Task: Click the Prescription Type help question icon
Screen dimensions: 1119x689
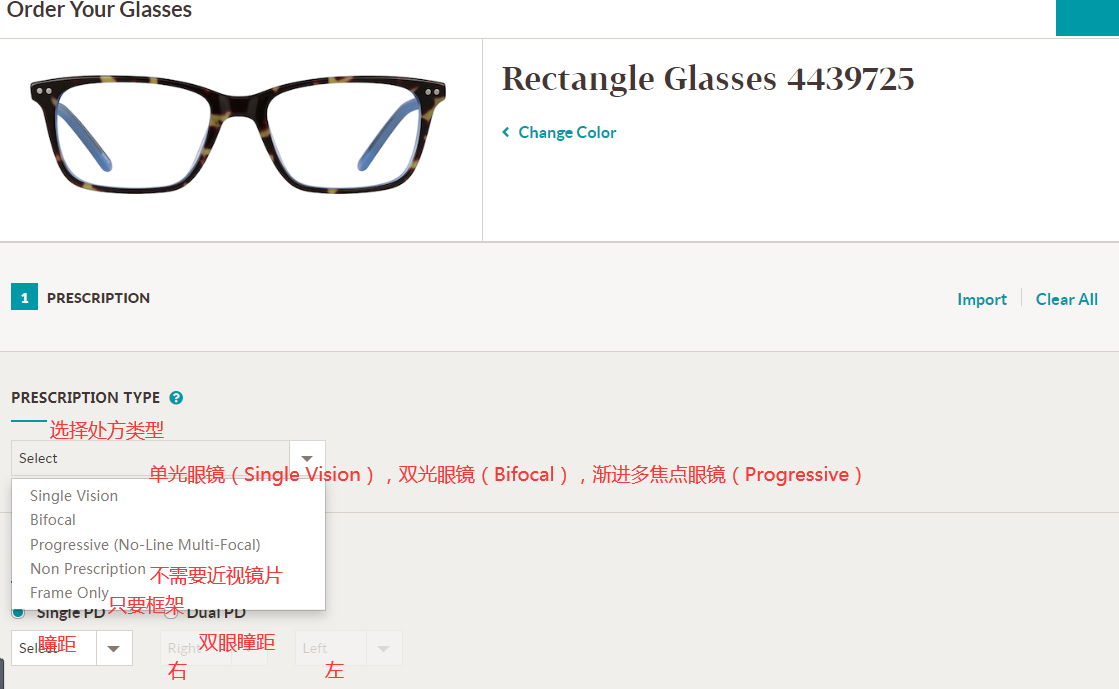Action: (x=176, y=398)
